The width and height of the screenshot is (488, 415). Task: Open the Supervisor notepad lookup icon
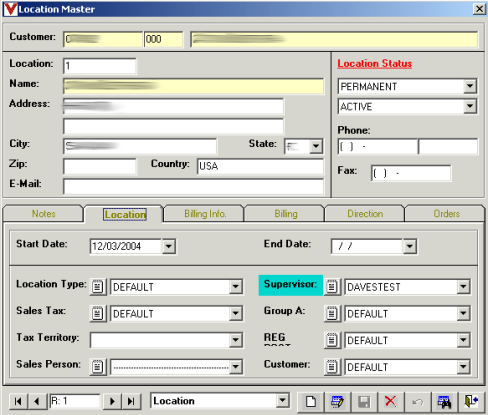click(x=332, y=287)
